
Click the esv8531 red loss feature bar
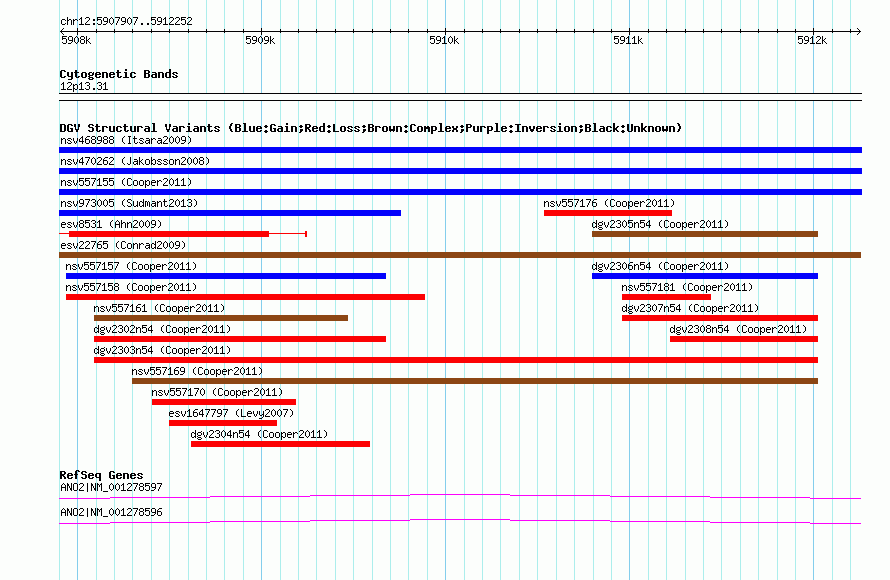pos(169,234)
